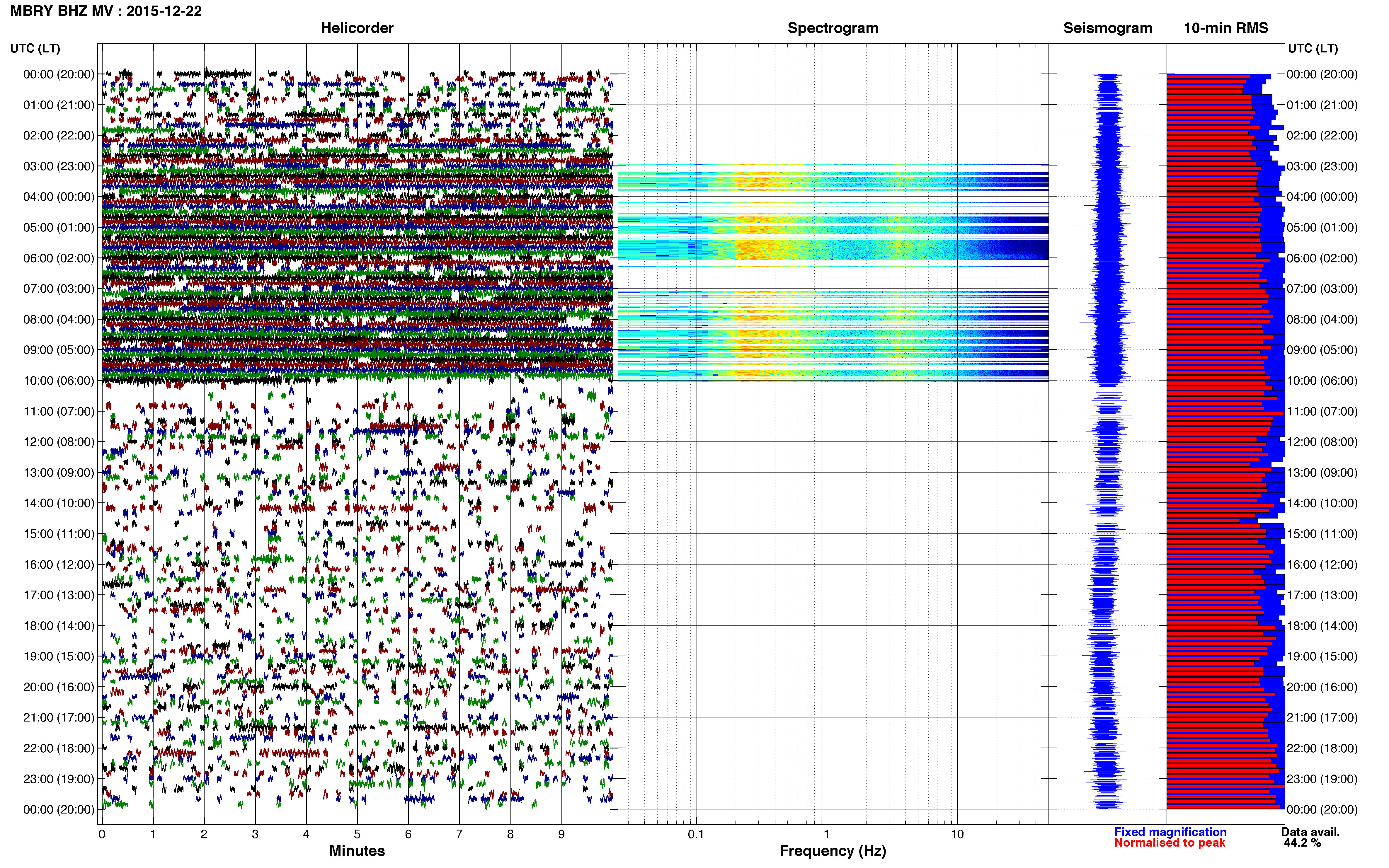Click 17:00 (13:00) on the Helicorder time axis
The height and width of the screenshot is (868, 1389).
click(59, 595)
